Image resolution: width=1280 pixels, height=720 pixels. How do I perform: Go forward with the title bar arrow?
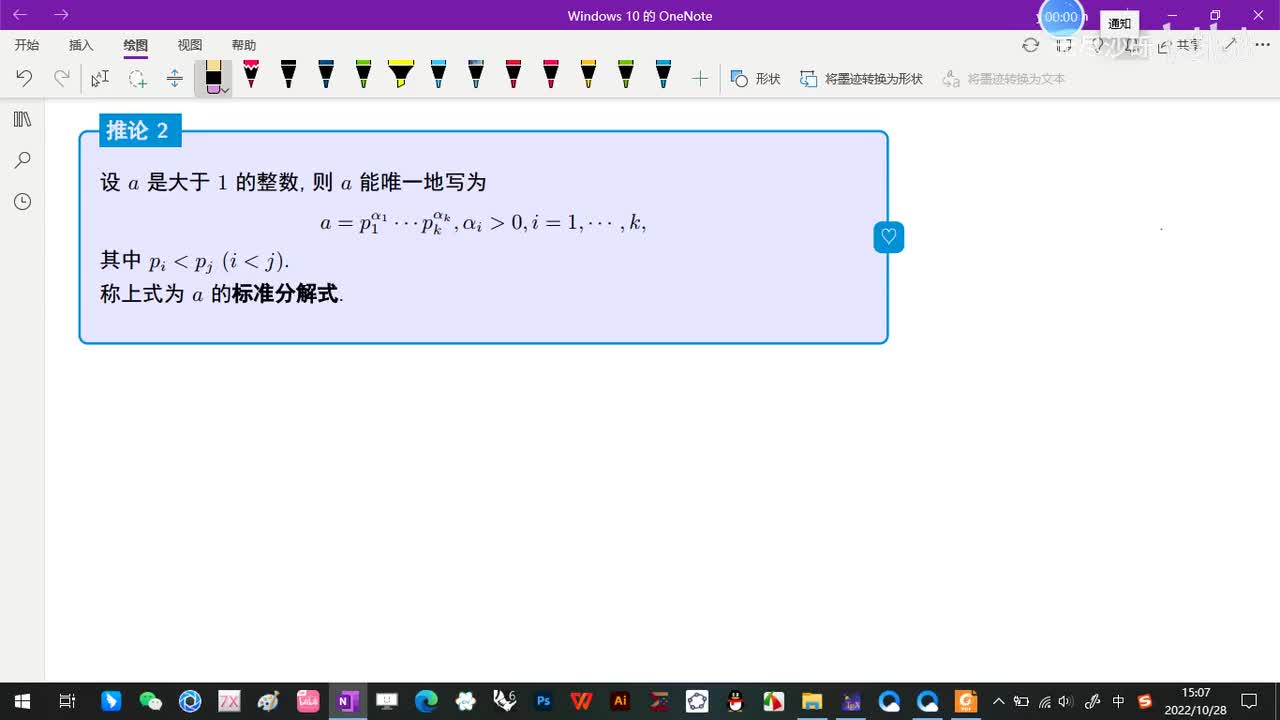62,15
